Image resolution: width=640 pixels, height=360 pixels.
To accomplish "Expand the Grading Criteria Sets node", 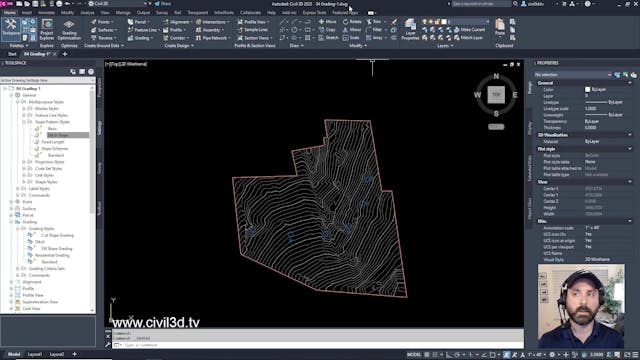I will tap(18, 269).
